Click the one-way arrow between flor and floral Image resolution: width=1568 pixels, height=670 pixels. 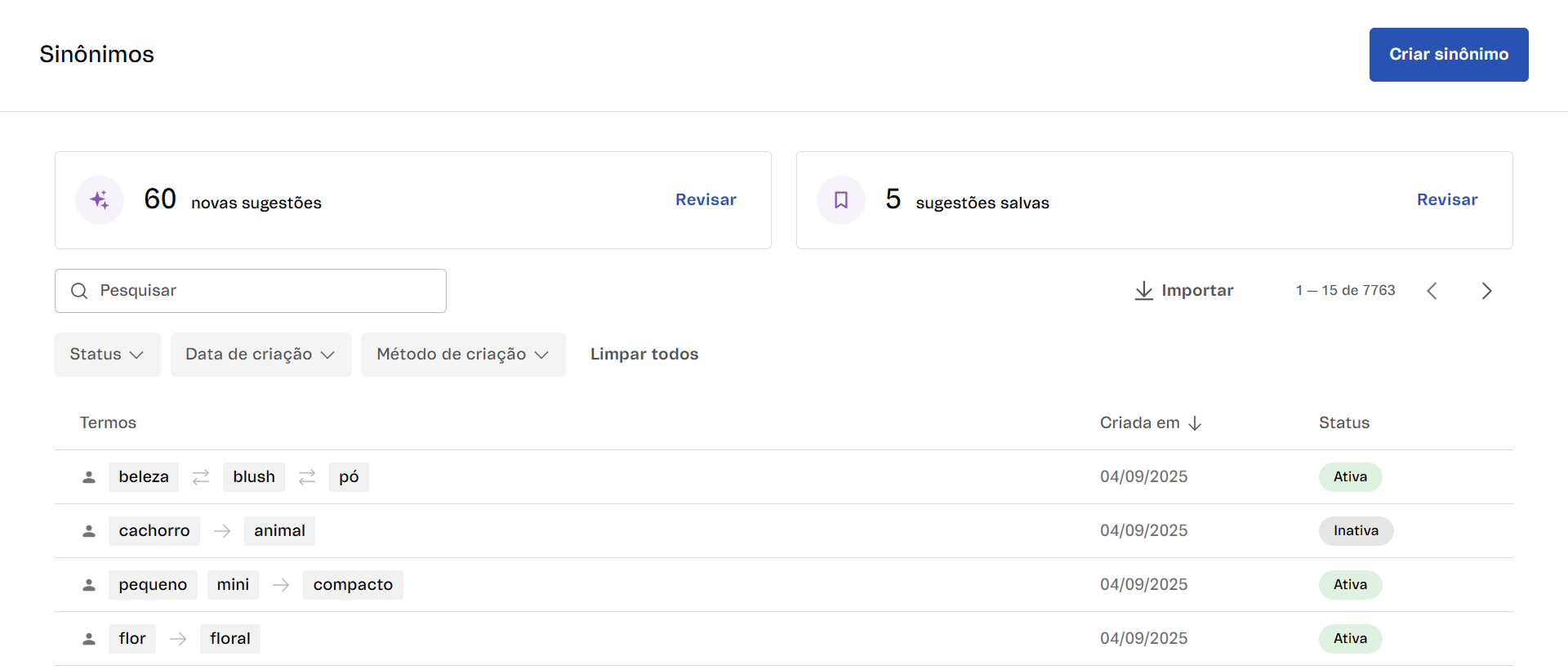pos(178,639)
